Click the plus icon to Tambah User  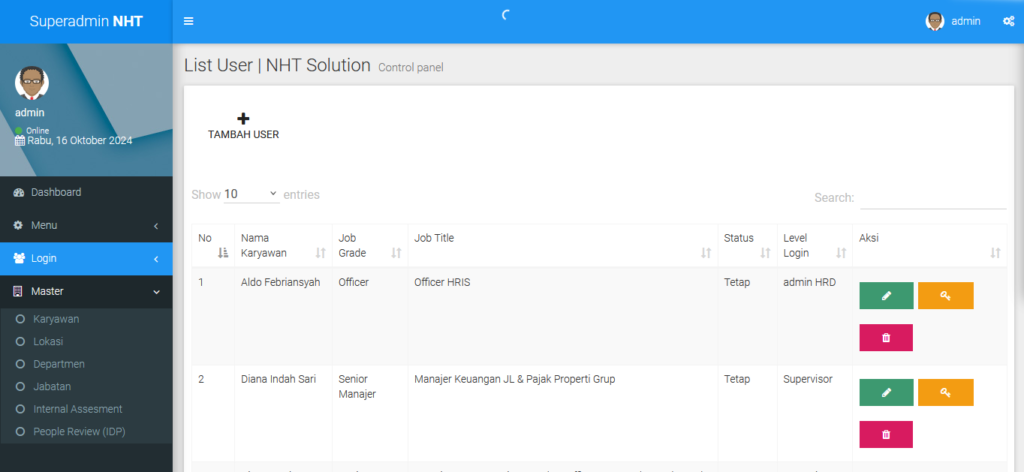click(x=243, y=119)
